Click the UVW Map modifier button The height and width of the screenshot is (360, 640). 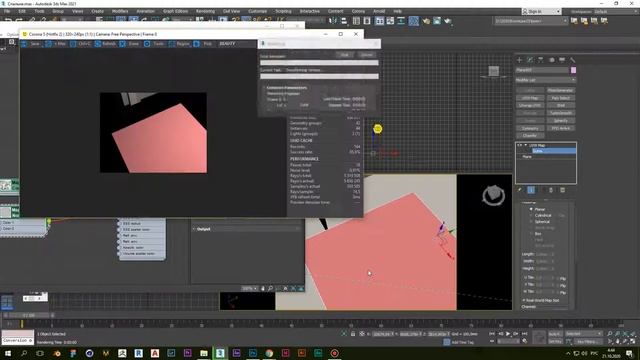(530, 98)
